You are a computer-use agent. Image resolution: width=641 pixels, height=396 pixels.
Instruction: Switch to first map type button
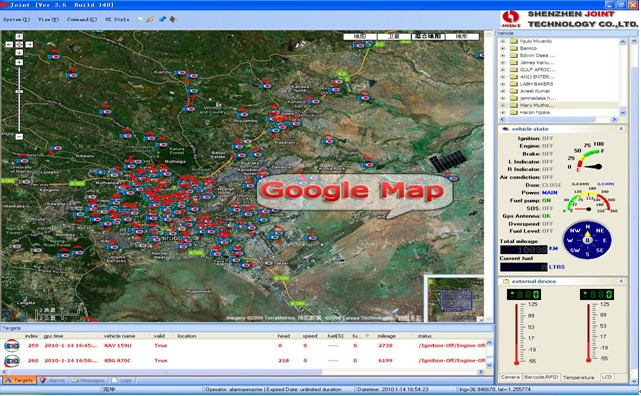(360, 36)
